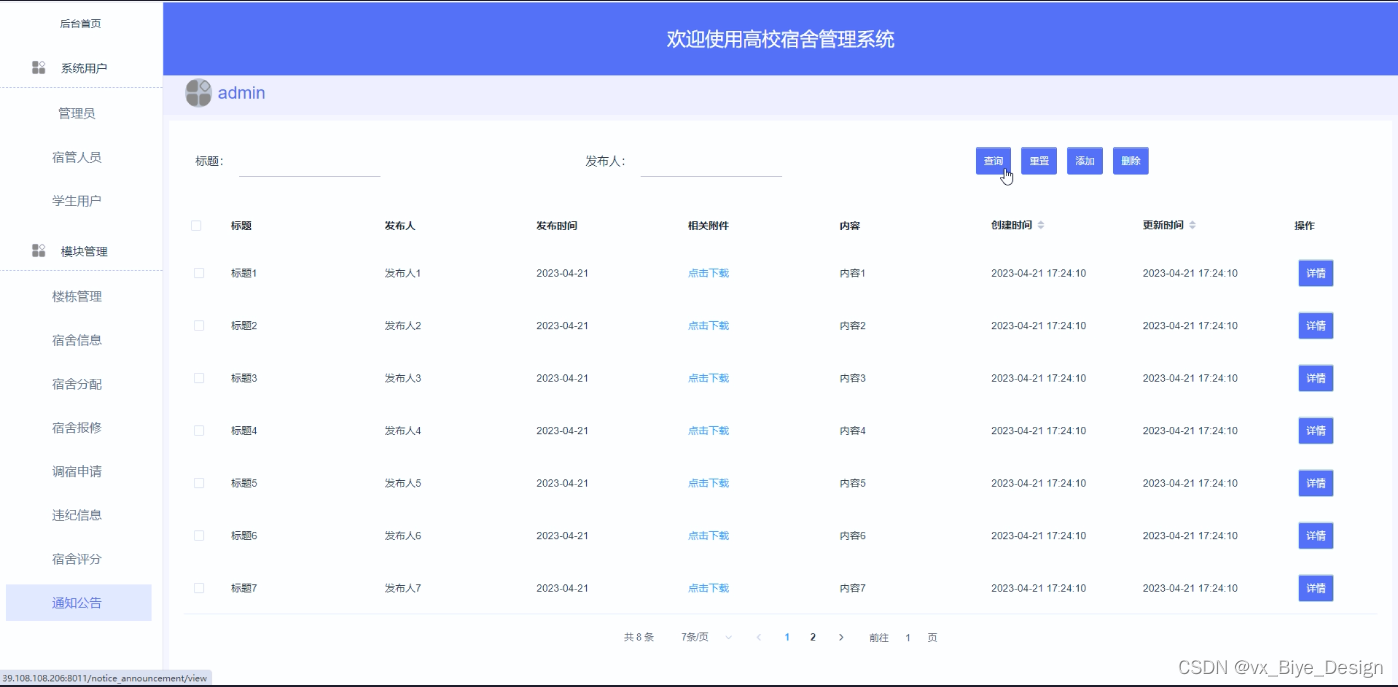The width and height of the screenshot is (1398, 687).
Task: Click the 重置 reset button
Action: point(1039,161)
